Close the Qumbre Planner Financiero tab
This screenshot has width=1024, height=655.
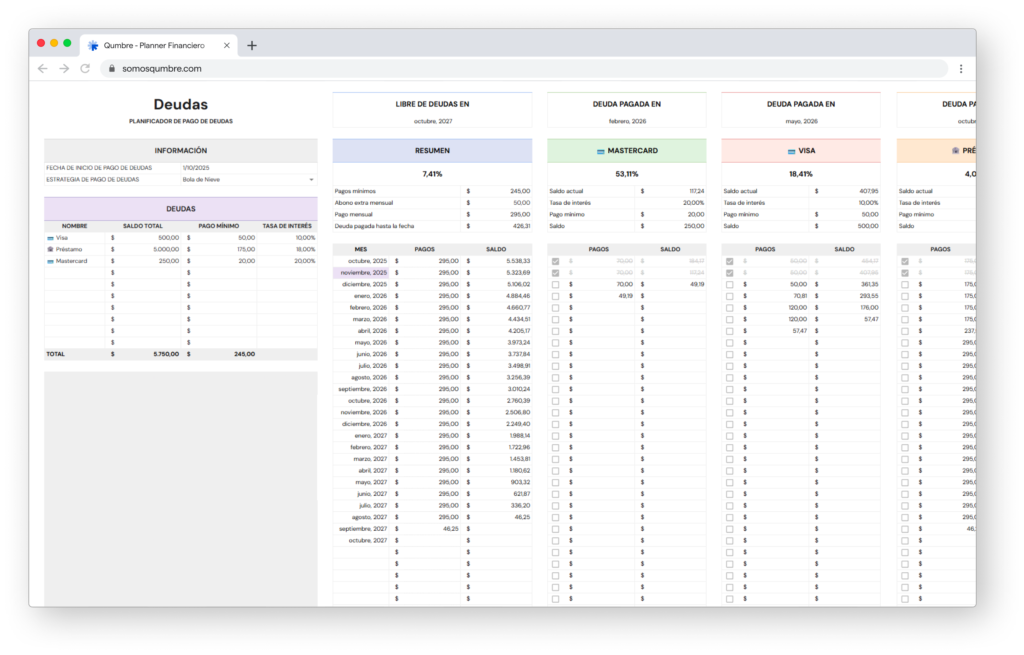[x=227, y=45]
